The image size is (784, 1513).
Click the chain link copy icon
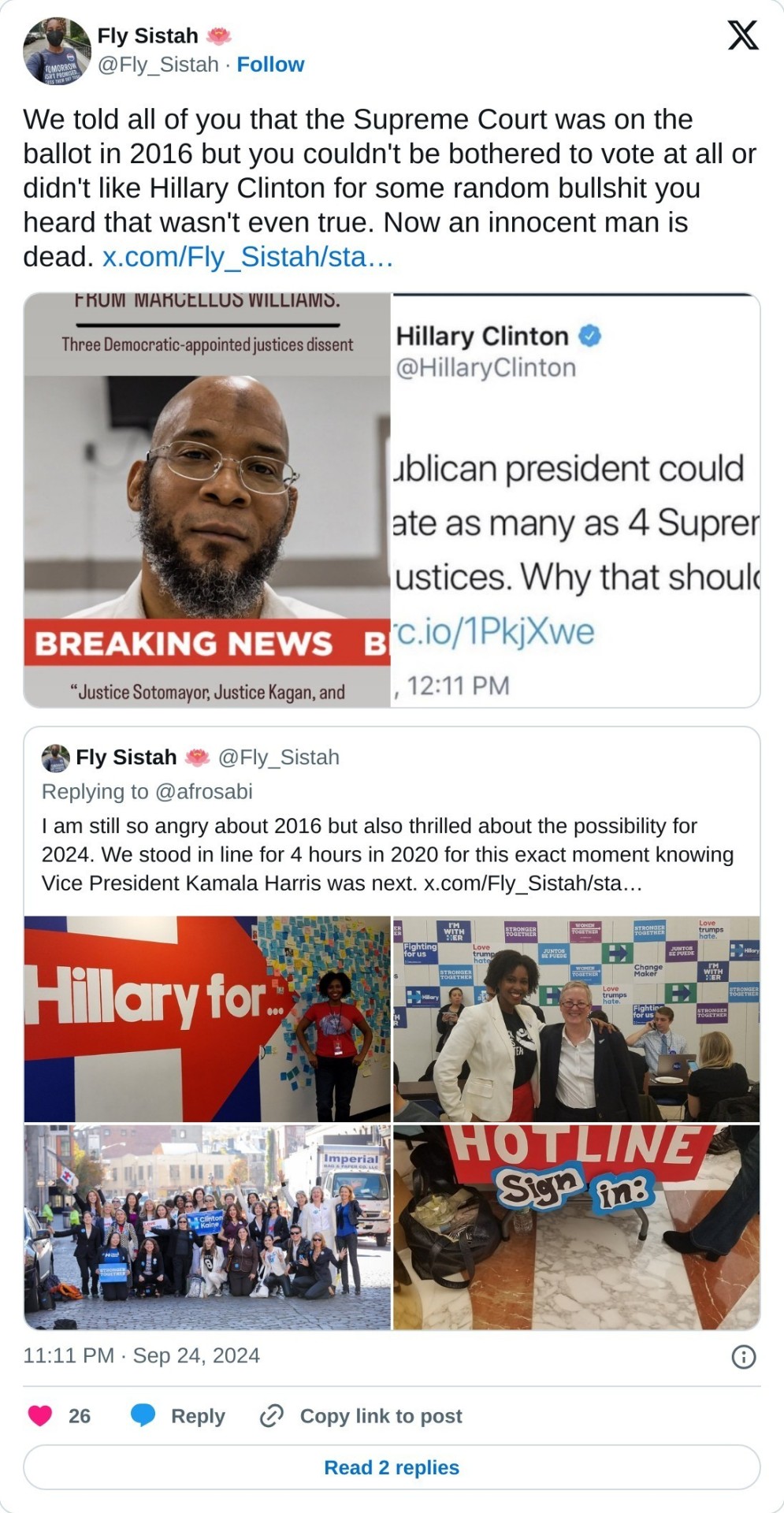(271, 1416)
